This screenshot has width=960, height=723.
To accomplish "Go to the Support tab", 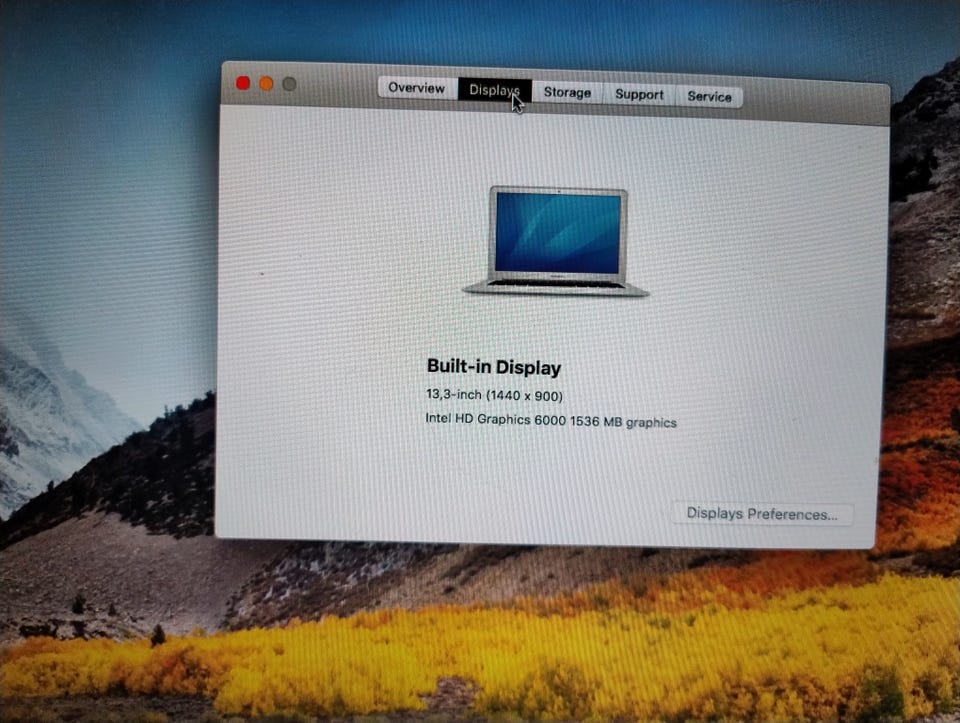I will click(639, 94).
